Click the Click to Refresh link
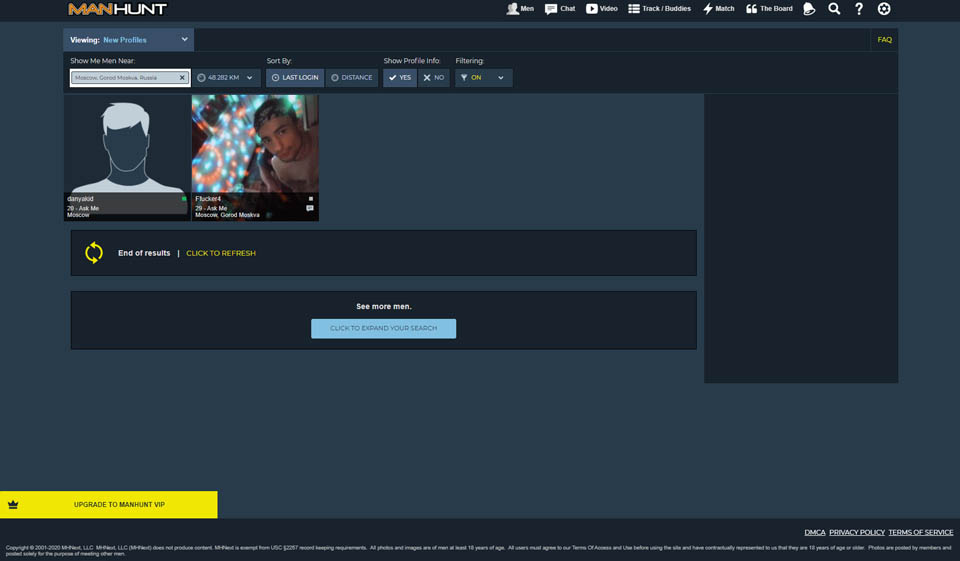 [221, 253]
